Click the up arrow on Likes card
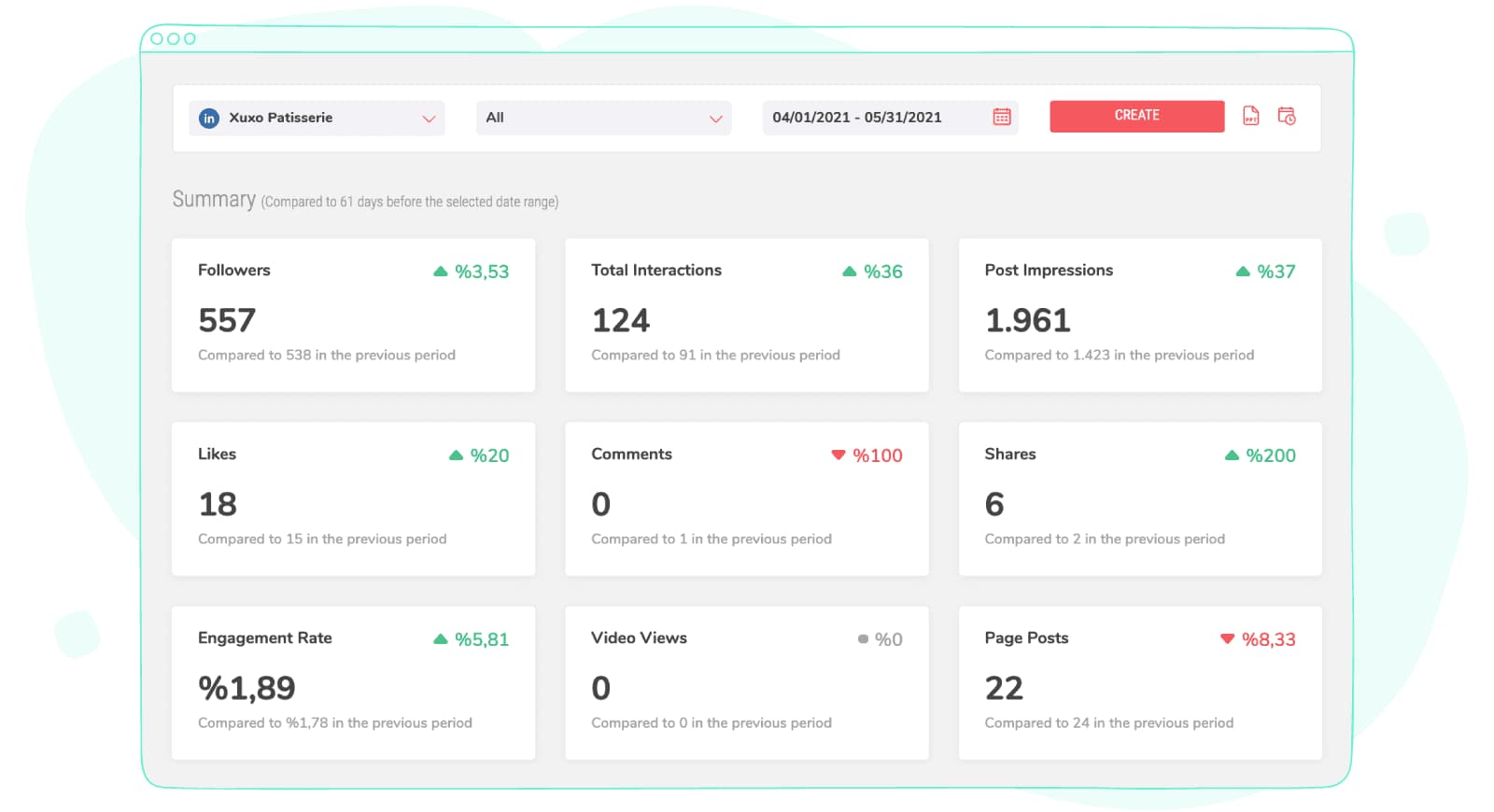 456,455
